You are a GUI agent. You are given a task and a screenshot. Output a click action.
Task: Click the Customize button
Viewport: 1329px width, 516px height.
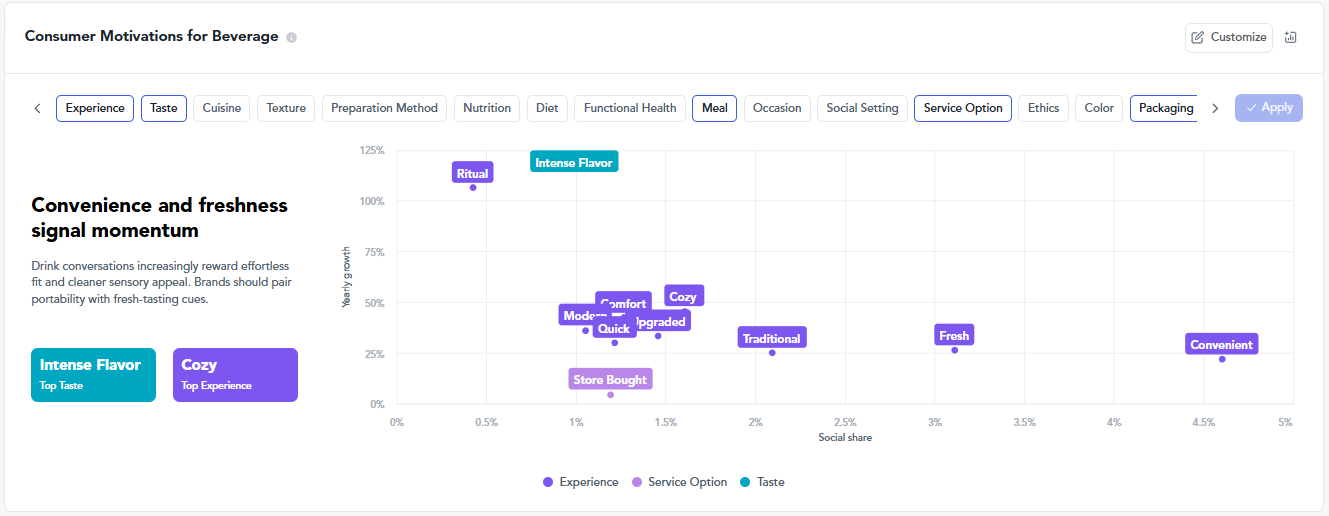click(1229, 37)
